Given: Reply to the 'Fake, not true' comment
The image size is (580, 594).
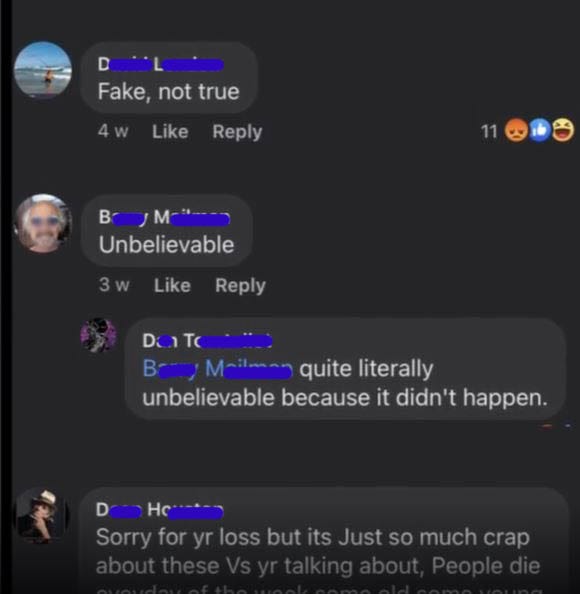Looking at the screenshot, I should click(x=237, y=132).
